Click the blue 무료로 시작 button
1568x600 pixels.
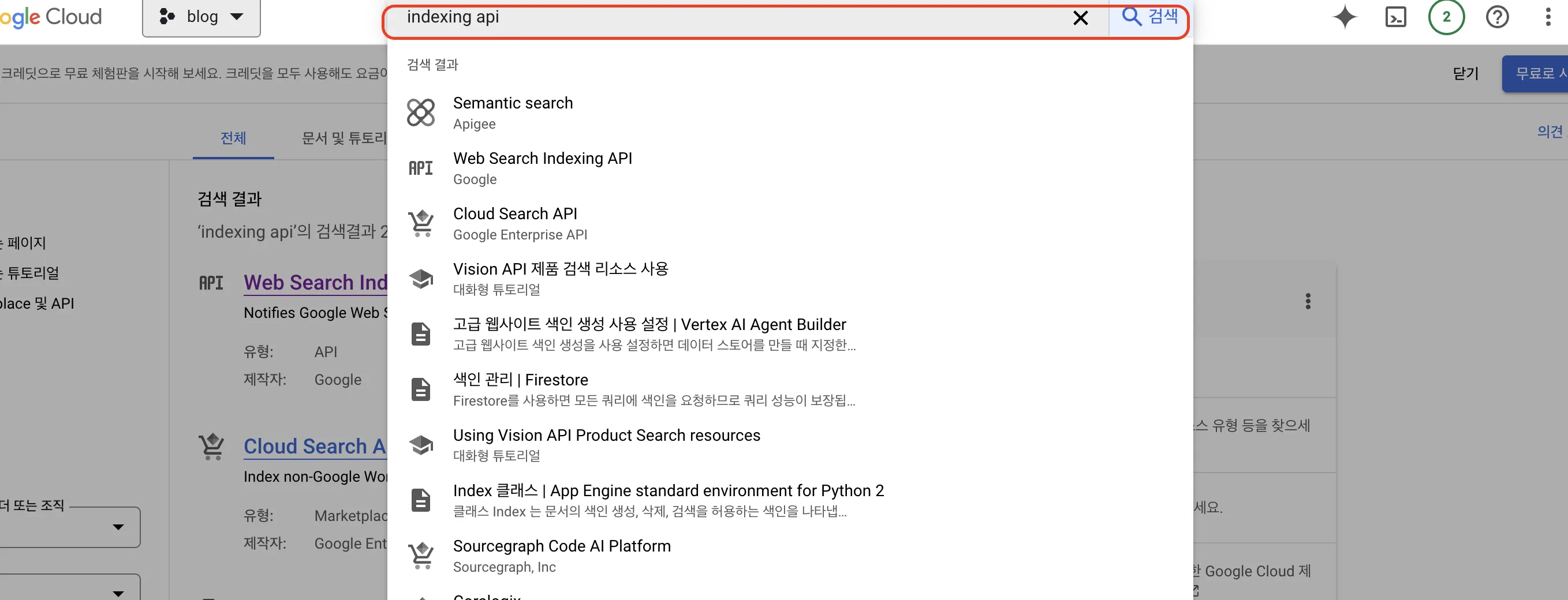(1535, 74)
